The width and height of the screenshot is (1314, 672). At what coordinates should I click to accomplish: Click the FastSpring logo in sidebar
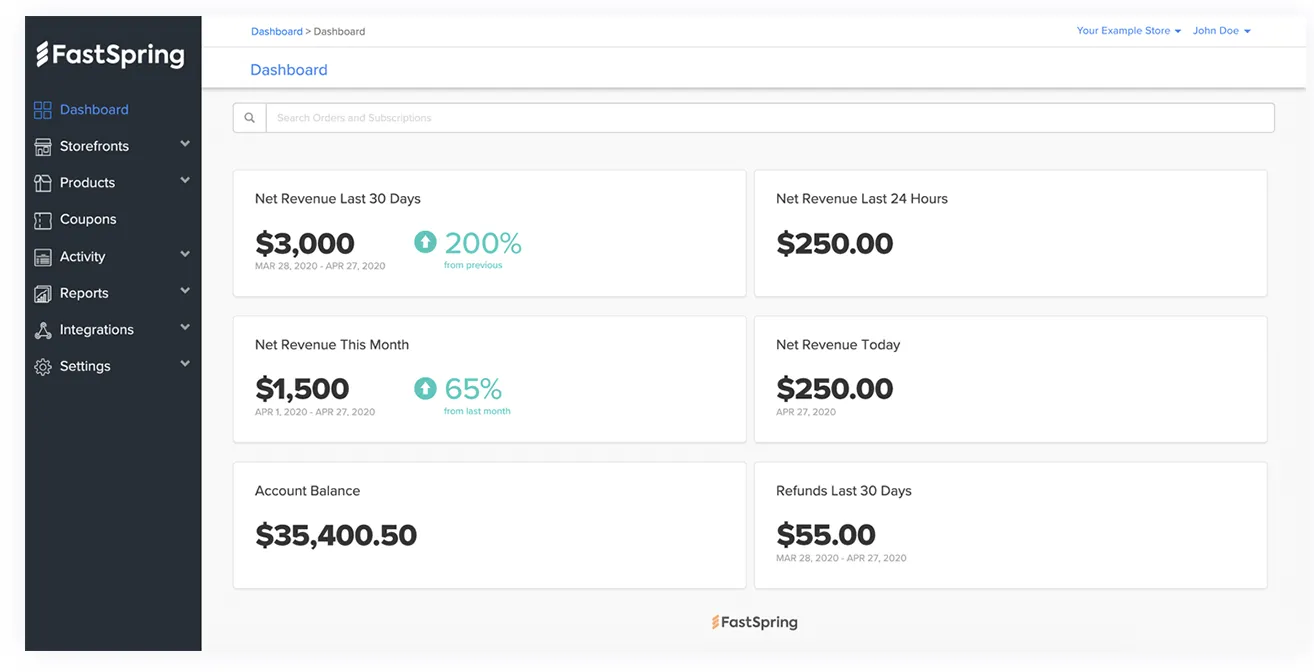[111, 54]
